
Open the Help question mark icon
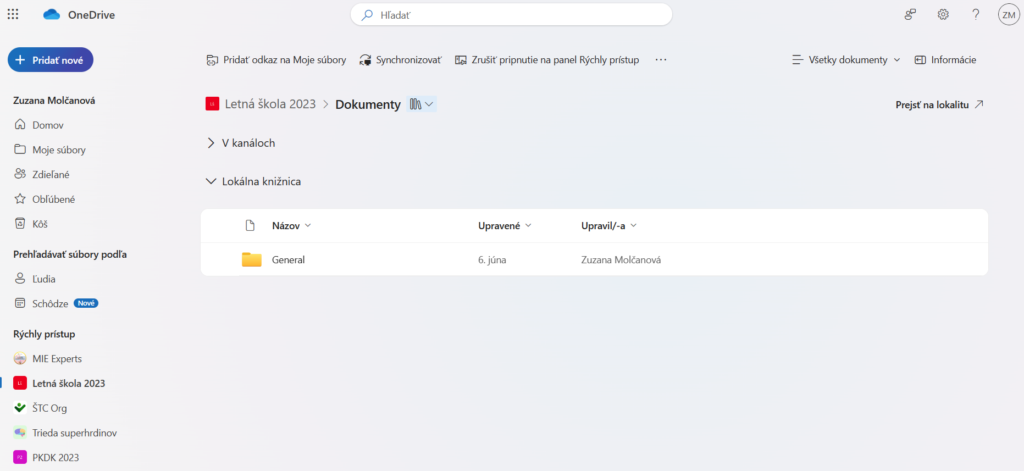tap(976, 14)
